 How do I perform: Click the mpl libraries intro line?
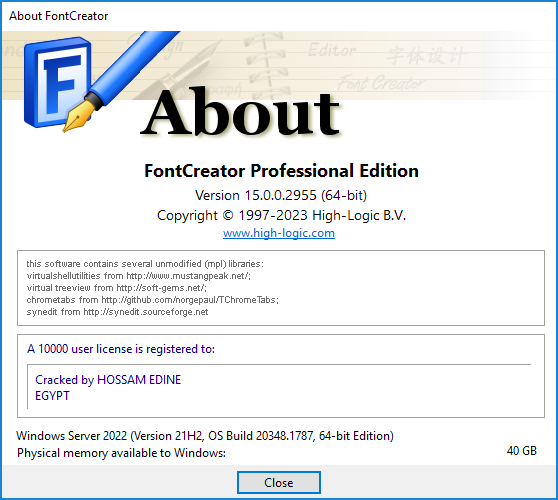click(145, 264)
